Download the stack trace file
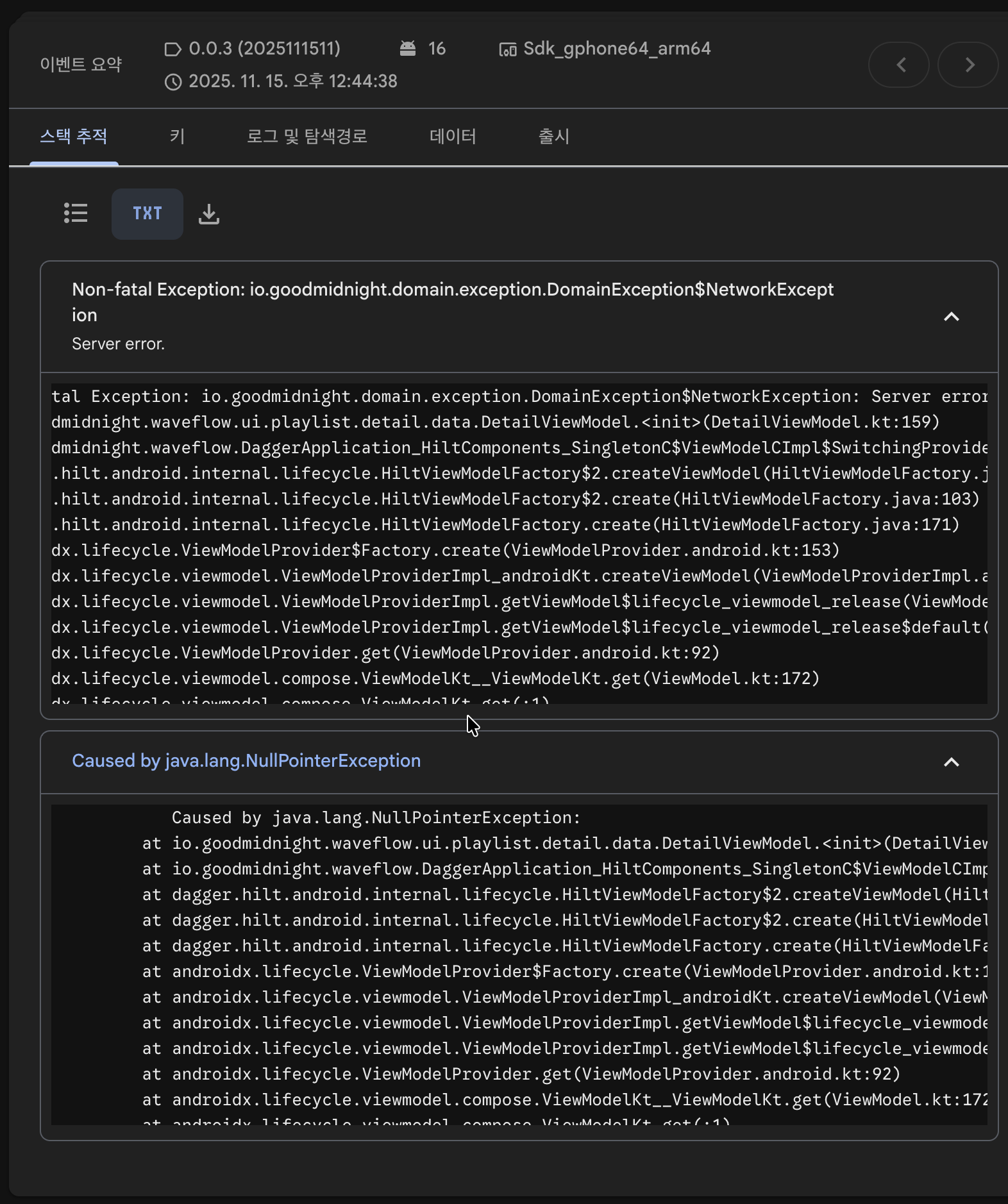 point(209,214)
